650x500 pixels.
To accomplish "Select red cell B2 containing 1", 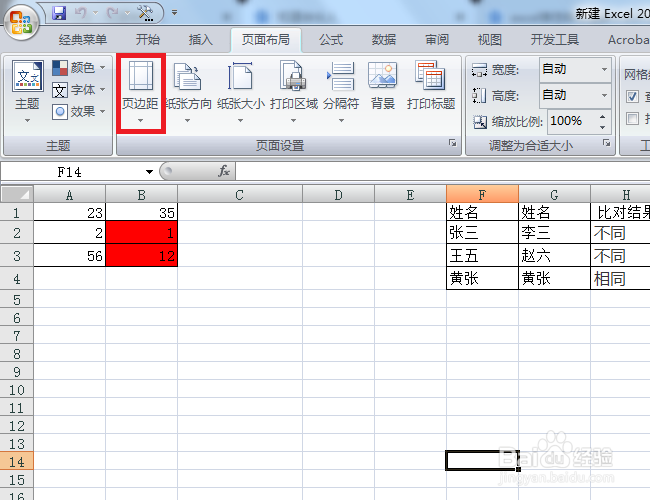I will (x=141, y=233).
